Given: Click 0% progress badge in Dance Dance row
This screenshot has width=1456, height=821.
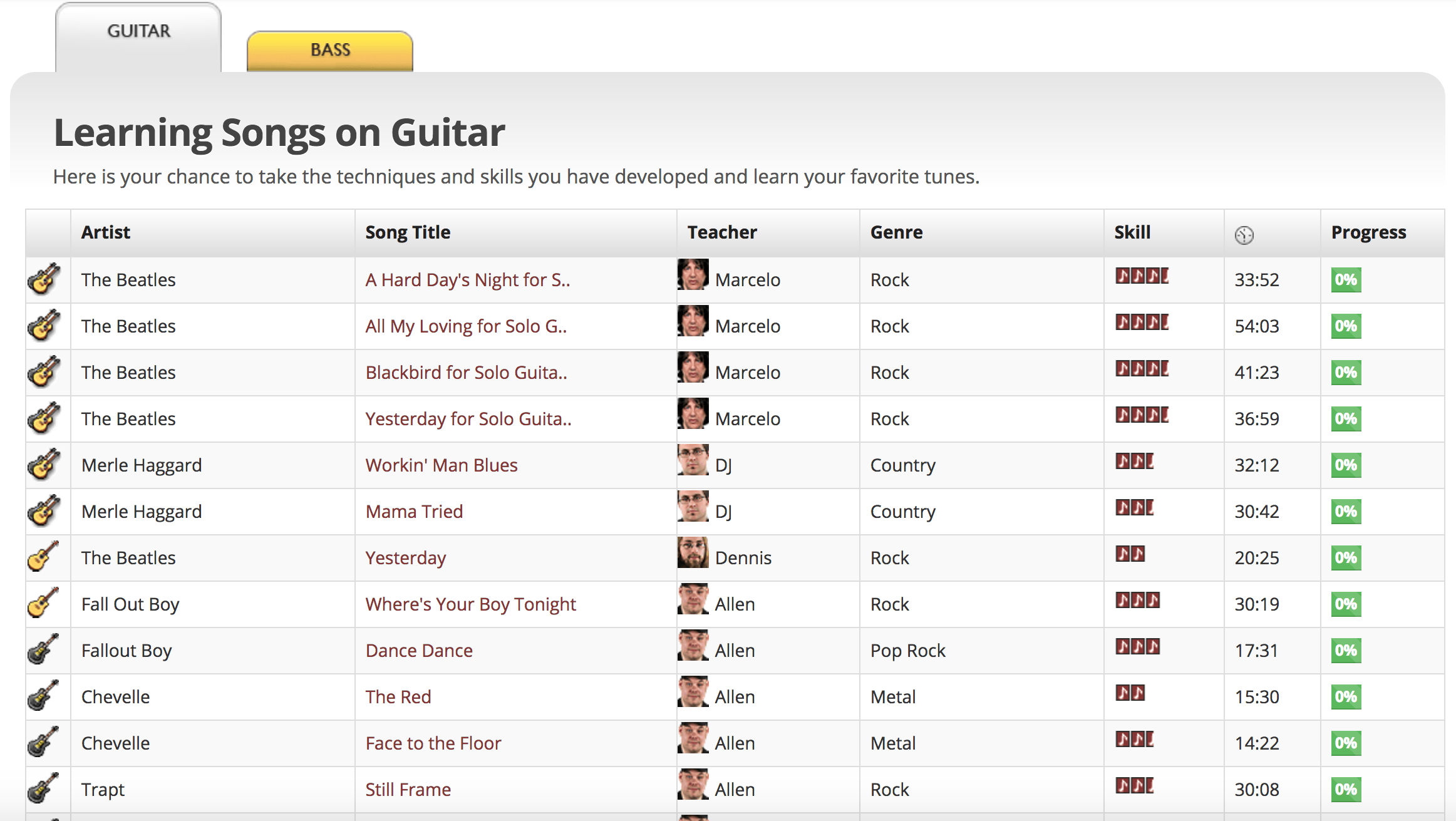Looking at the screenshot, I should point(1346,651).
